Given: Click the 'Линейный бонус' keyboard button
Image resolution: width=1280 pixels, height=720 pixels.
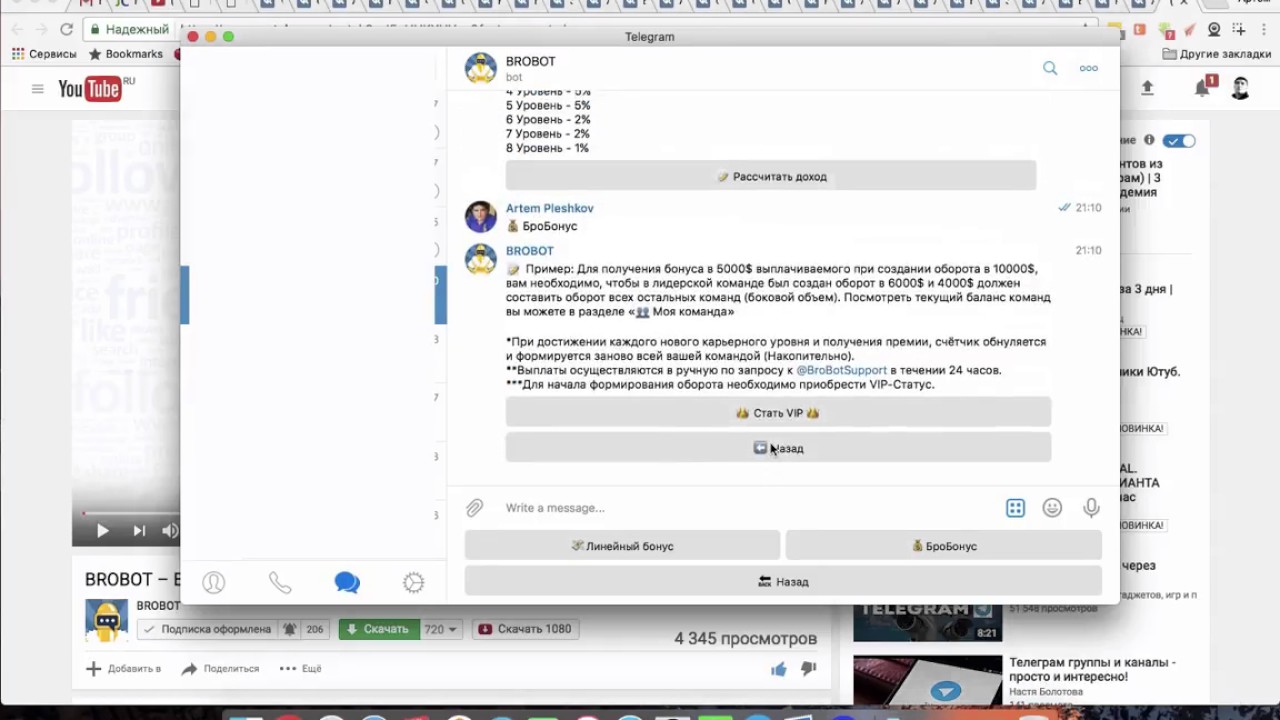Looking at the screenshot, I should [622, 546].
